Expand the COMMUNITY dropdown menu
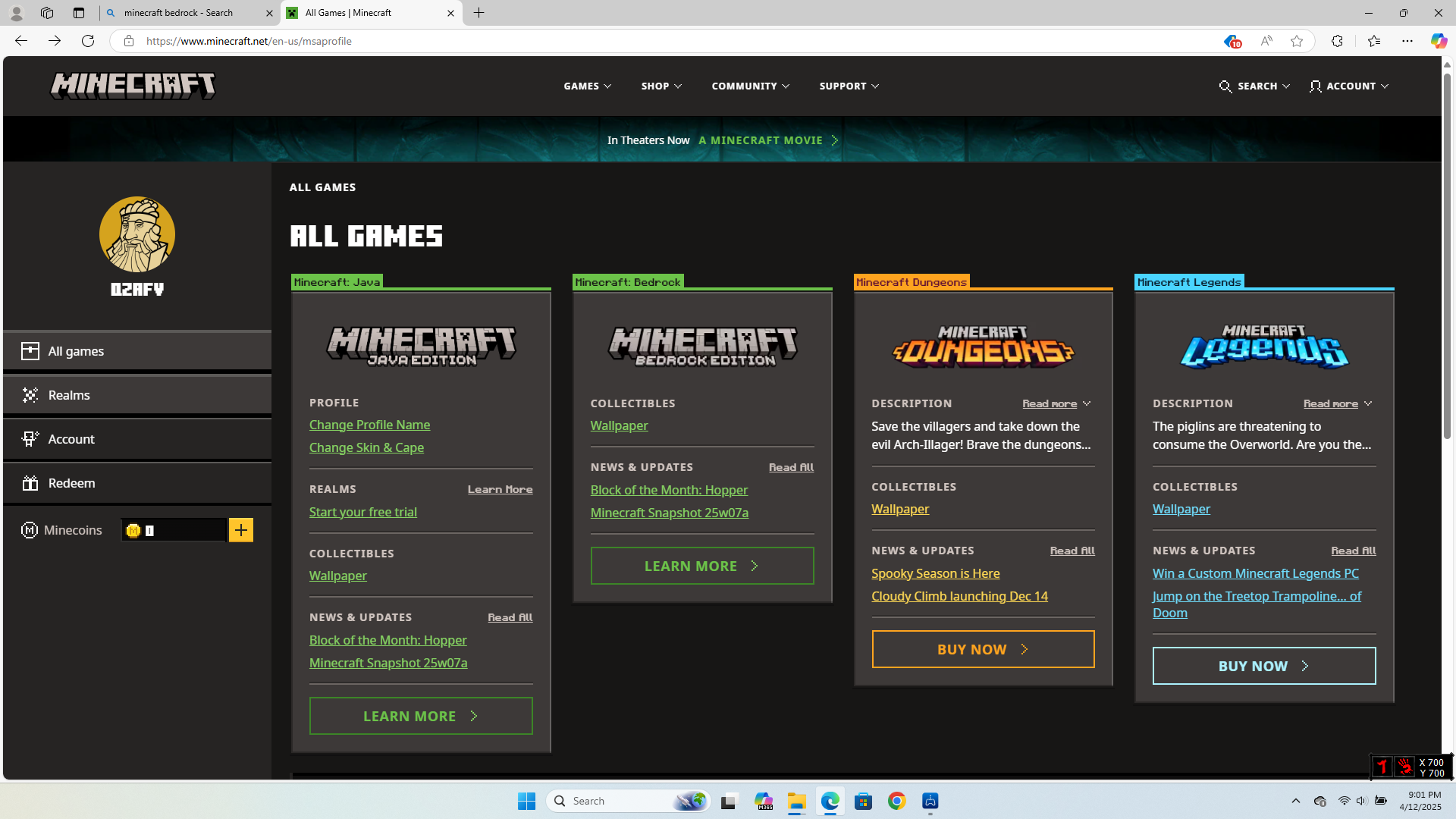Viewport: 1456px width, 819px height. point(751,86)
